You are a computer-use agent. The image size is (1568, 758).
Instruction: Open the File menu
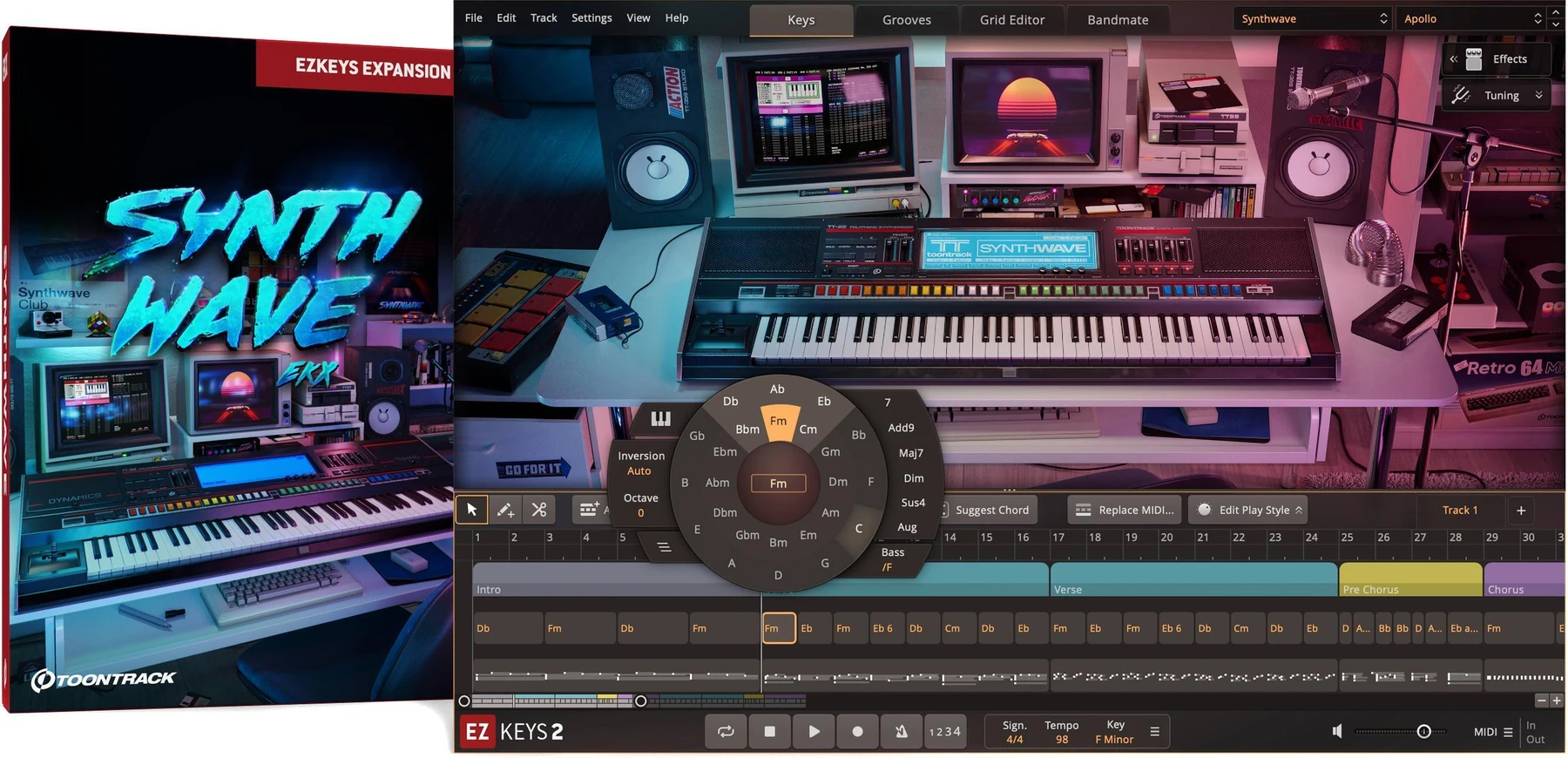474,17
